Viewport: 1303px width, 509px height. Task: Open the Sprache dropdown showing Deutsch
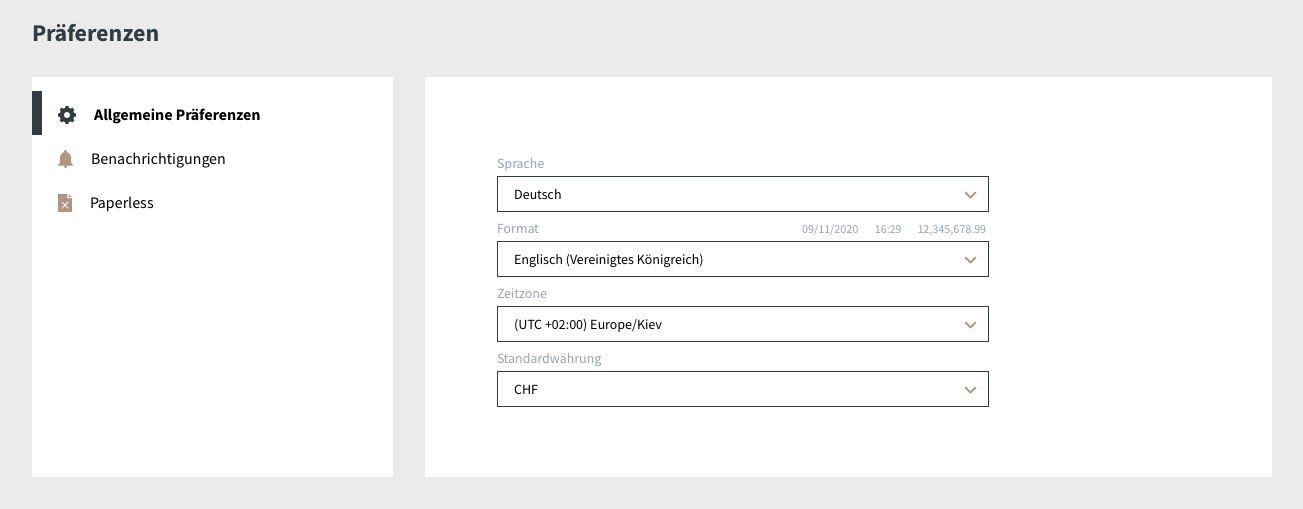click(742, 194)
